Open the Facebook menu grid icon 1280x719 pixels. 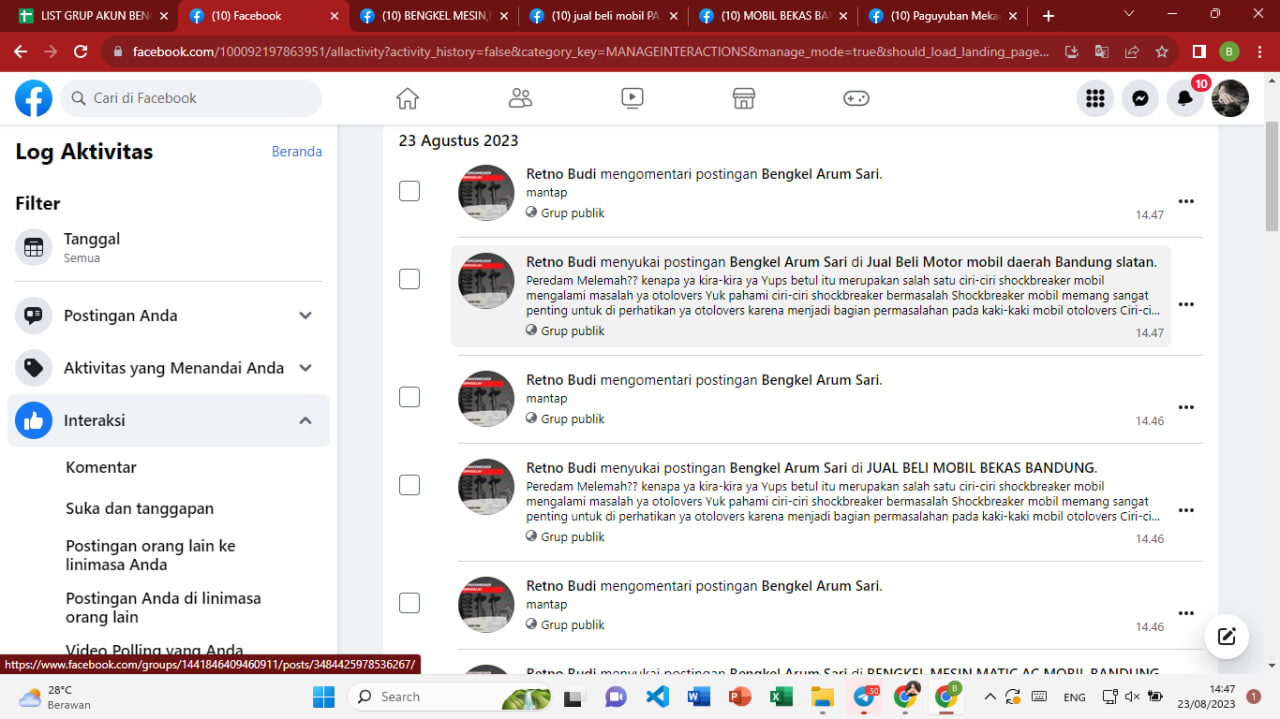[x=1095, y=98]
